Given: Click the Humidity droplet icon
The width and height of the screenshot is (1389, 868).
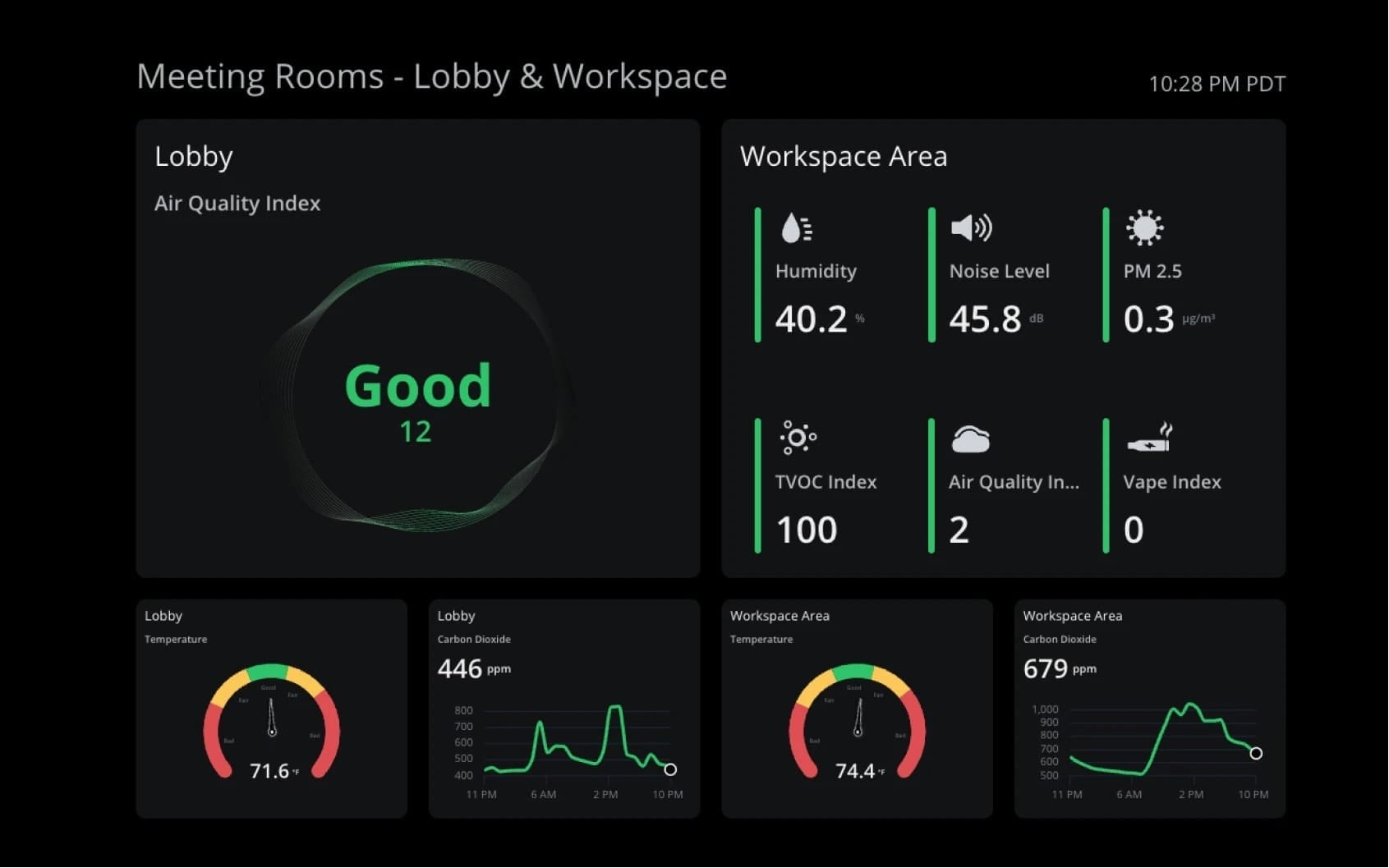Looking at the screenshot, I should (793, 228).
